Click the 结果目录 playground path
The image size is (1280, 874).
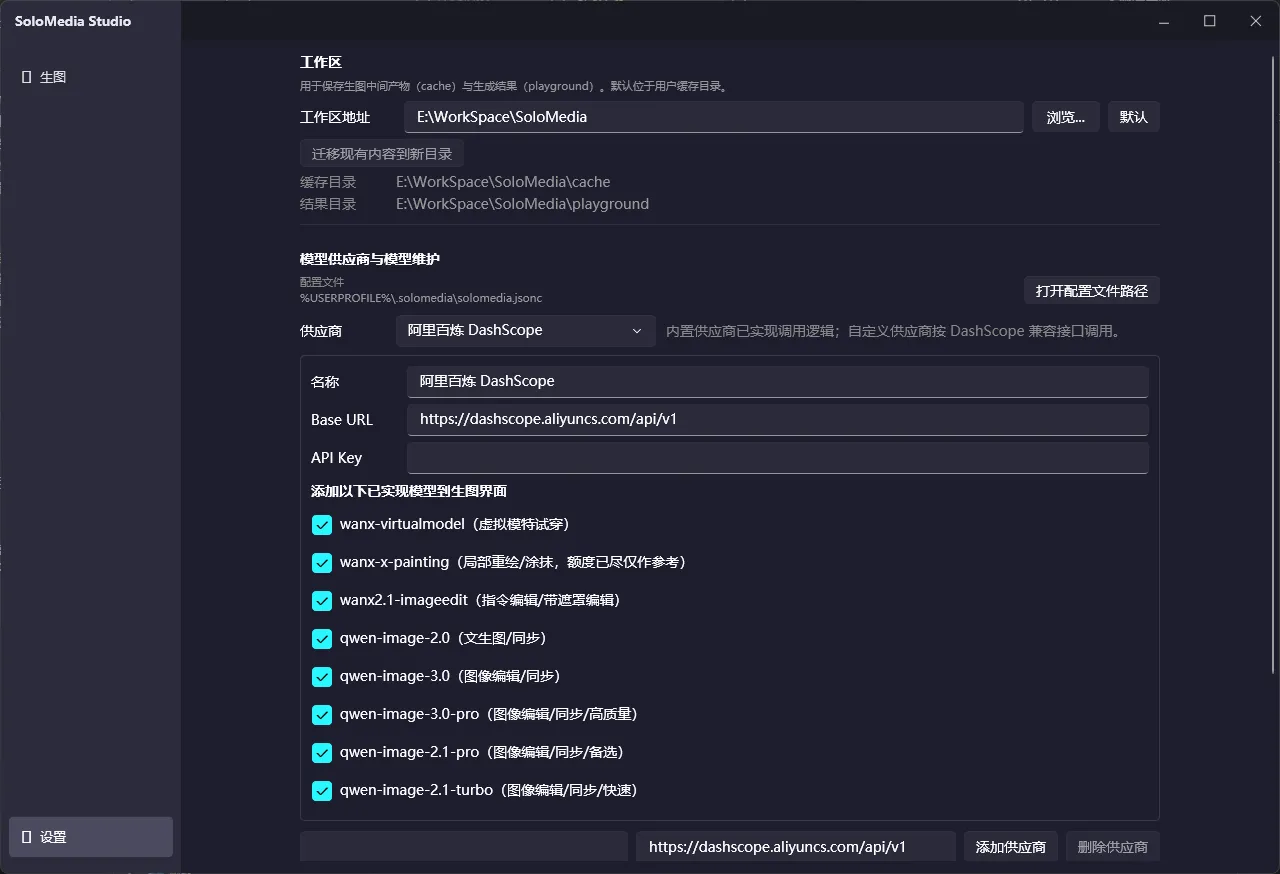tap(522, 204)
